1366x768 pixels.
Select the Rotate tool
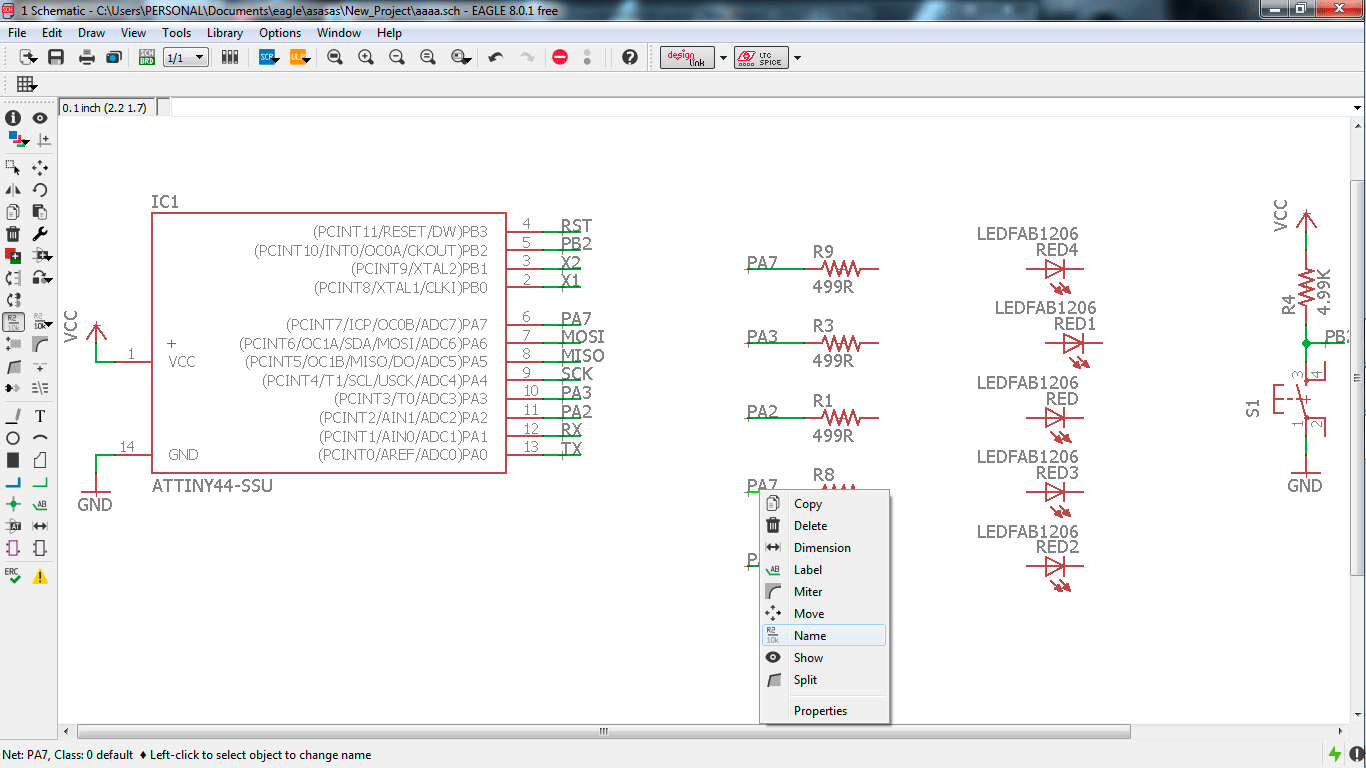click(x=40, y=190)
